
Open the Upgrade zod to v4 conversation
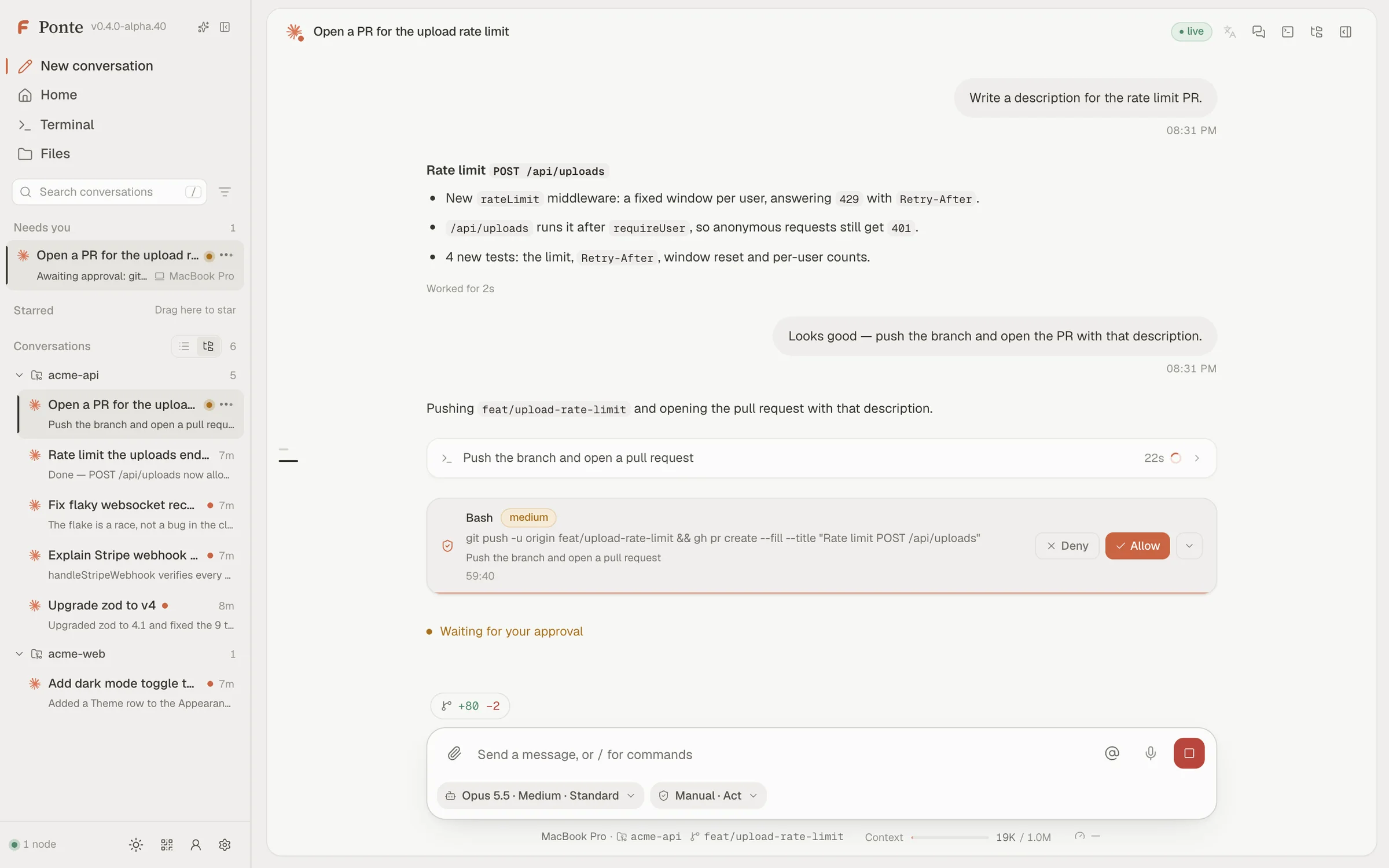click(131, 615)
